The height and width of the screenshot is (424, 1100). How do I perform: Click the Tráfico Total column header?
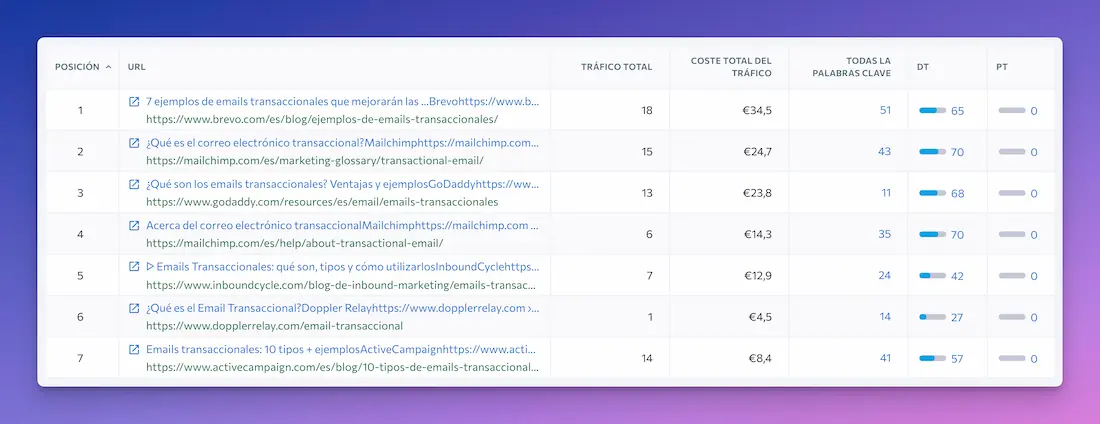coord(616,67)
